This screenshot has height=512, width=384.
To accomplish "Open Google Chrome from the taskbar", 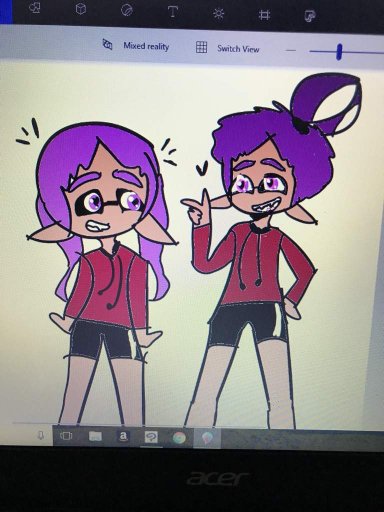I will pos(179,438).
